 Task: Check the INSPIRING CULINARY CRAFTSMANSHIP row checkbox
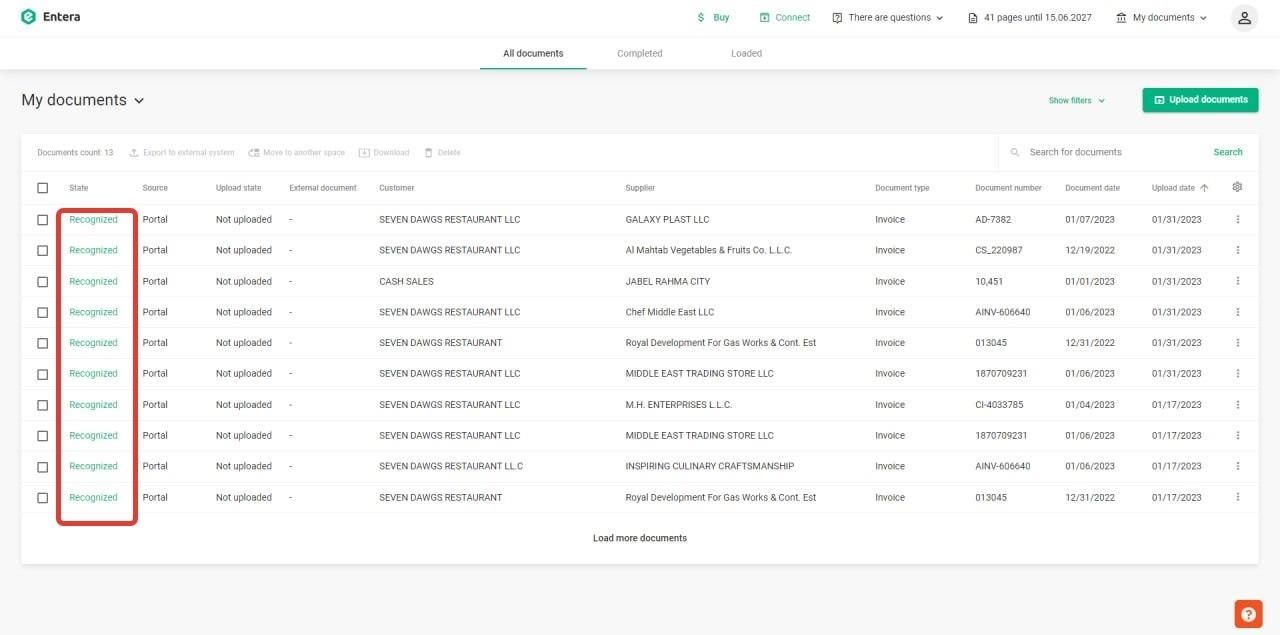click(x=42, y=466)
